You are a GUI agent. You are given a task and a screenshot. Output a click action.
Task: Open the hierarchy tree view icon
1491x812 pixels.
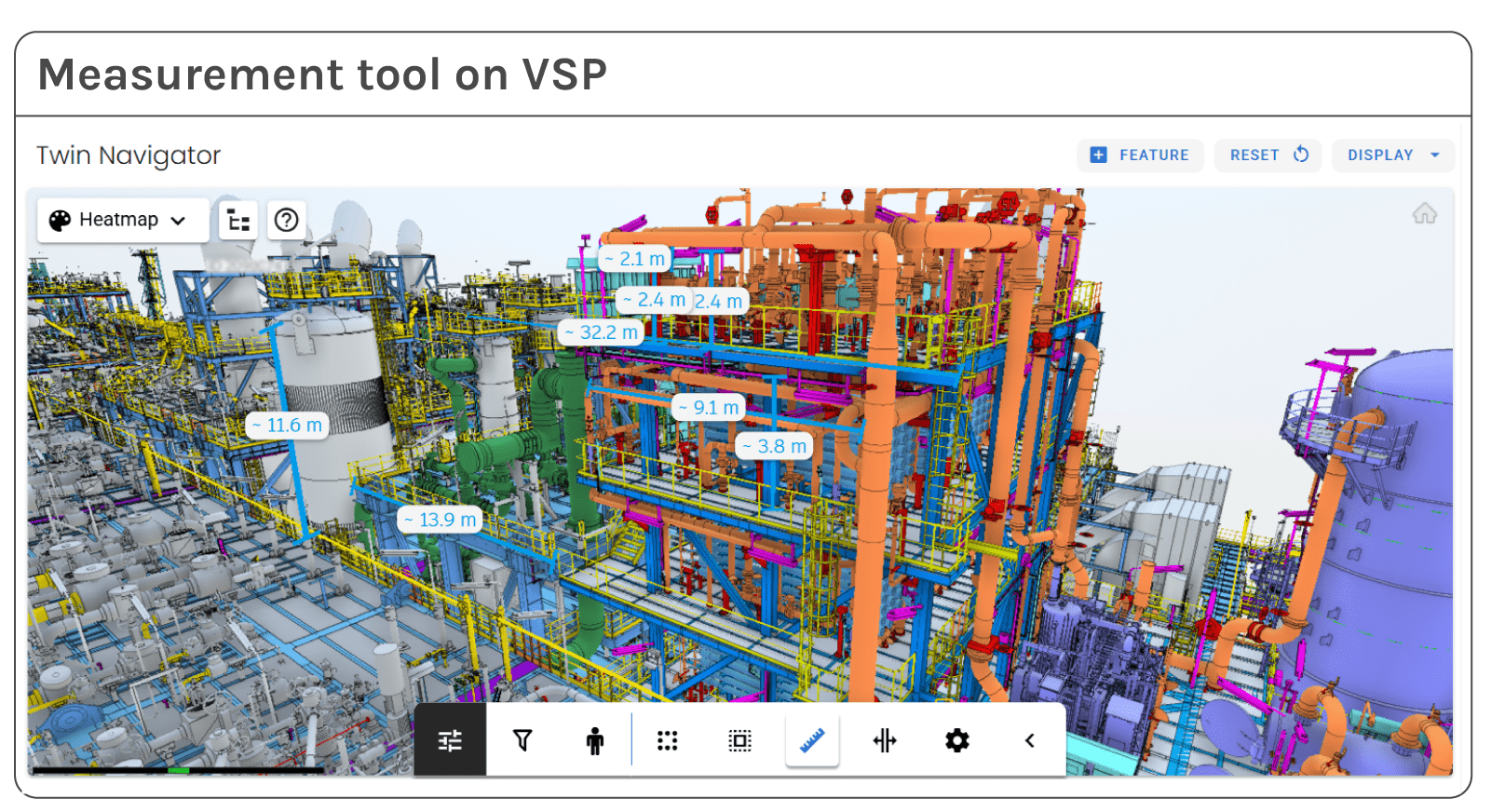[x=238, y=221]
